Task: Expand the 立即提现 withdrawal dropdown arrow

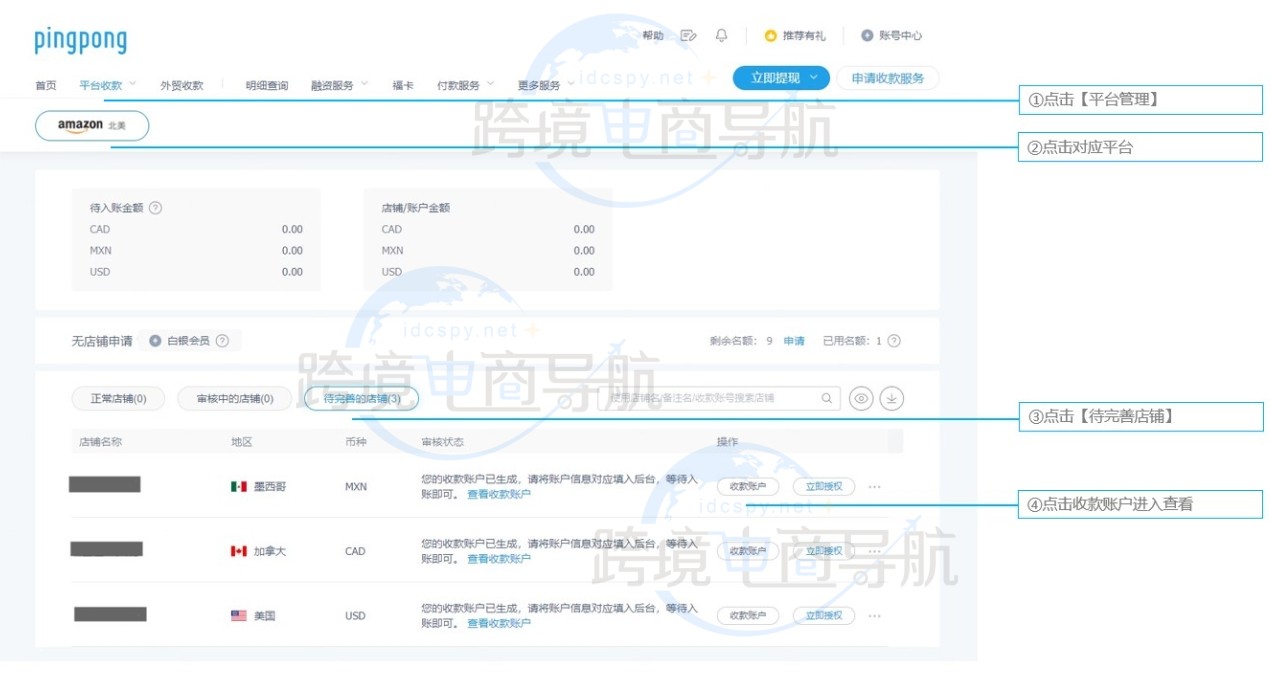Action: [812, 77]
